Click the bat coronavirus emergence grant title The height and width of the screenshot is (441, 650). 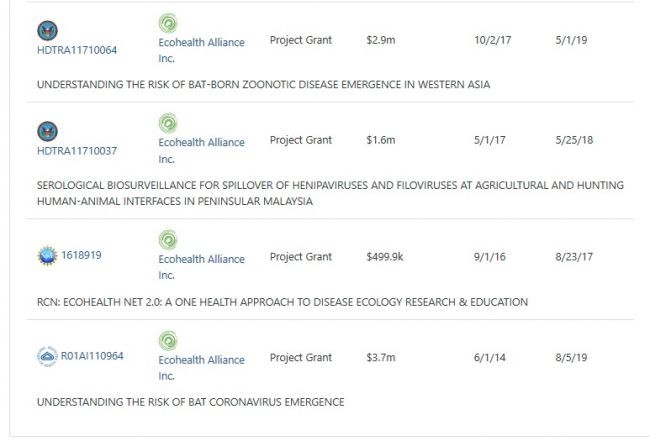(190, 402)
